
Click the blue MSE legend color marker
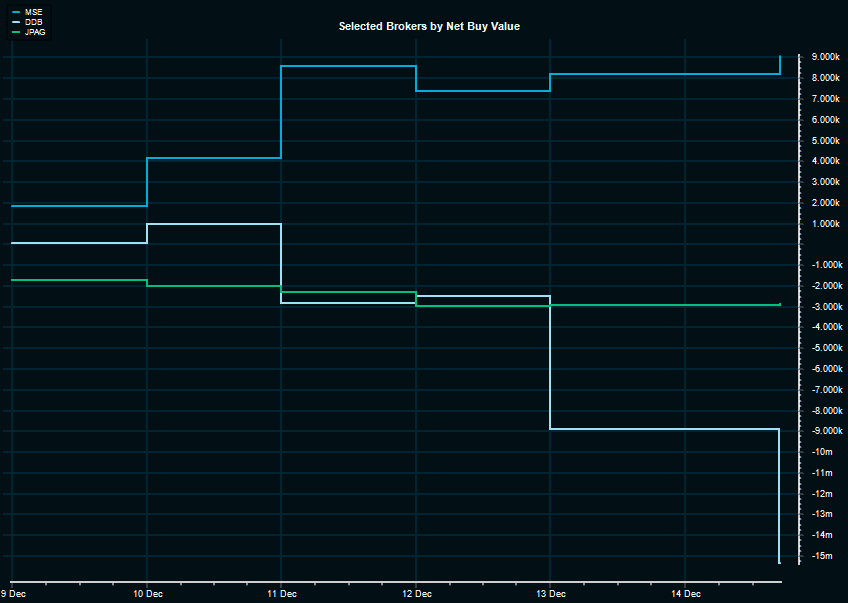17,11
